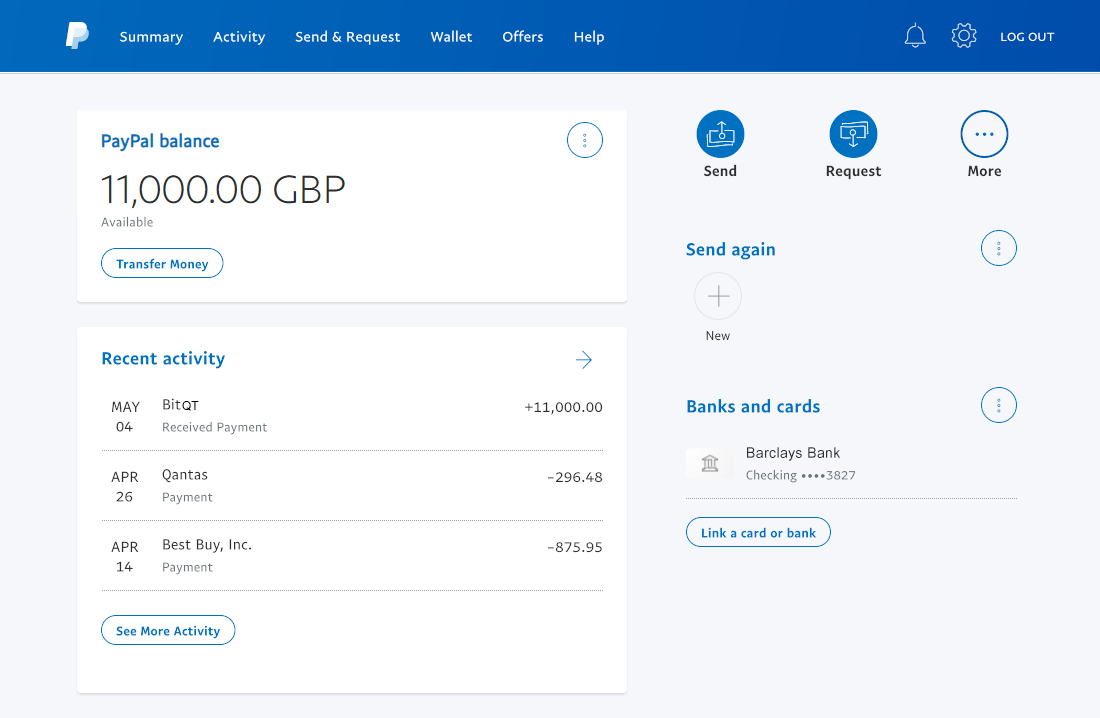Open the Qantas payment transaction
The image size is (1100, 718).
tap(352, 486)
